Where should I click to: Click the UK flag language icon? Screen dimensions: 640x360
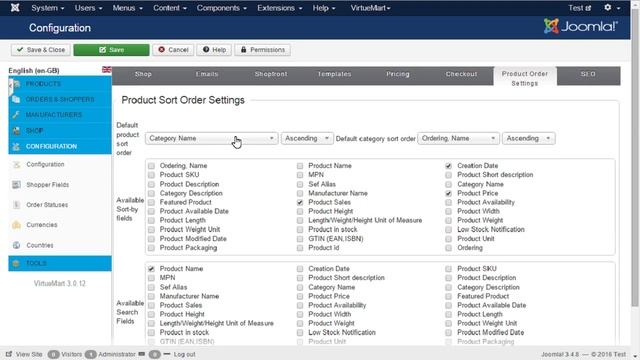coord(107,70)
